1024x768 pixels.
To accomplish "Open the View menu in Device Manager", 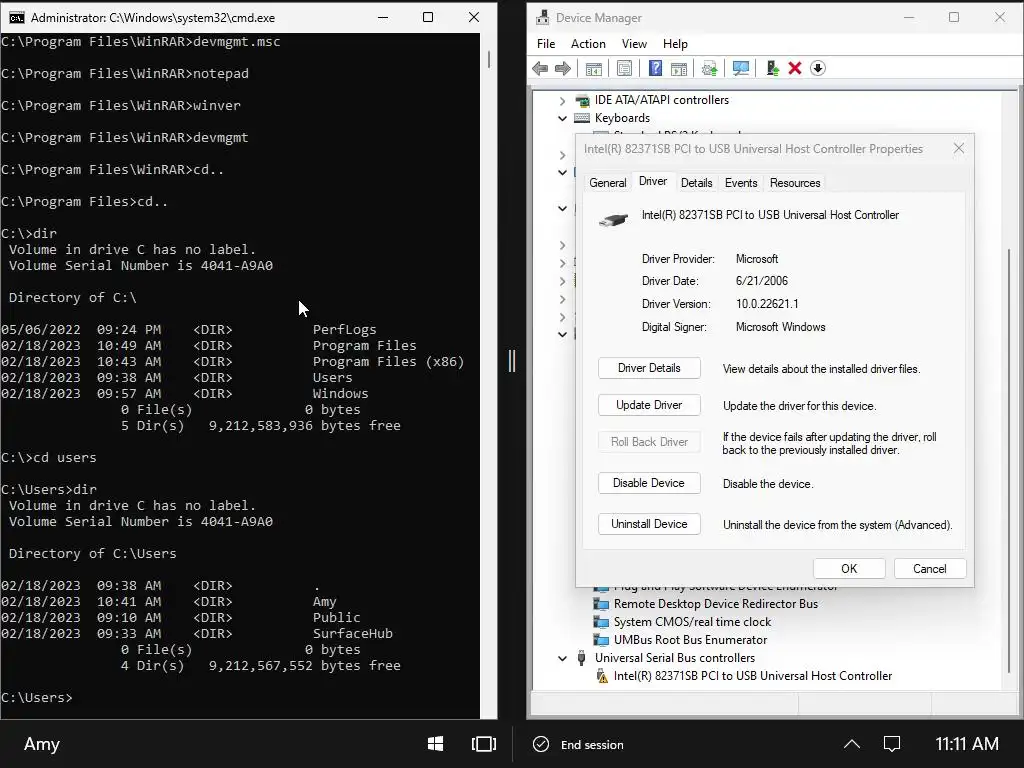I will point(634,44).
